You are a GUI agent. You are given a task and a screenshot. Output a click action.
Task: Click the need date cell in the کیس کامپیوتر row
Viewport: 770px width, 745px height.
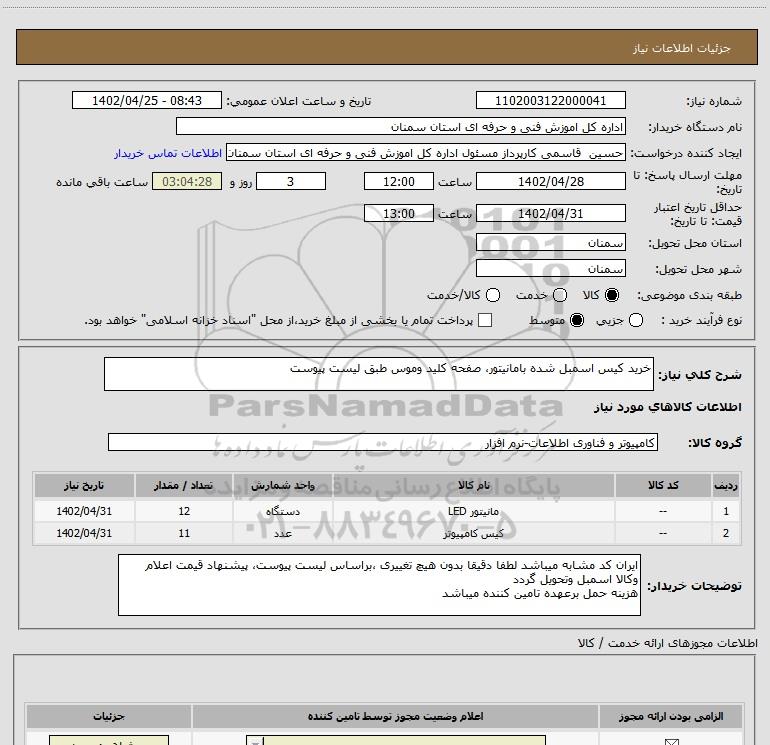pyautogui.click(x=84, y=533)
